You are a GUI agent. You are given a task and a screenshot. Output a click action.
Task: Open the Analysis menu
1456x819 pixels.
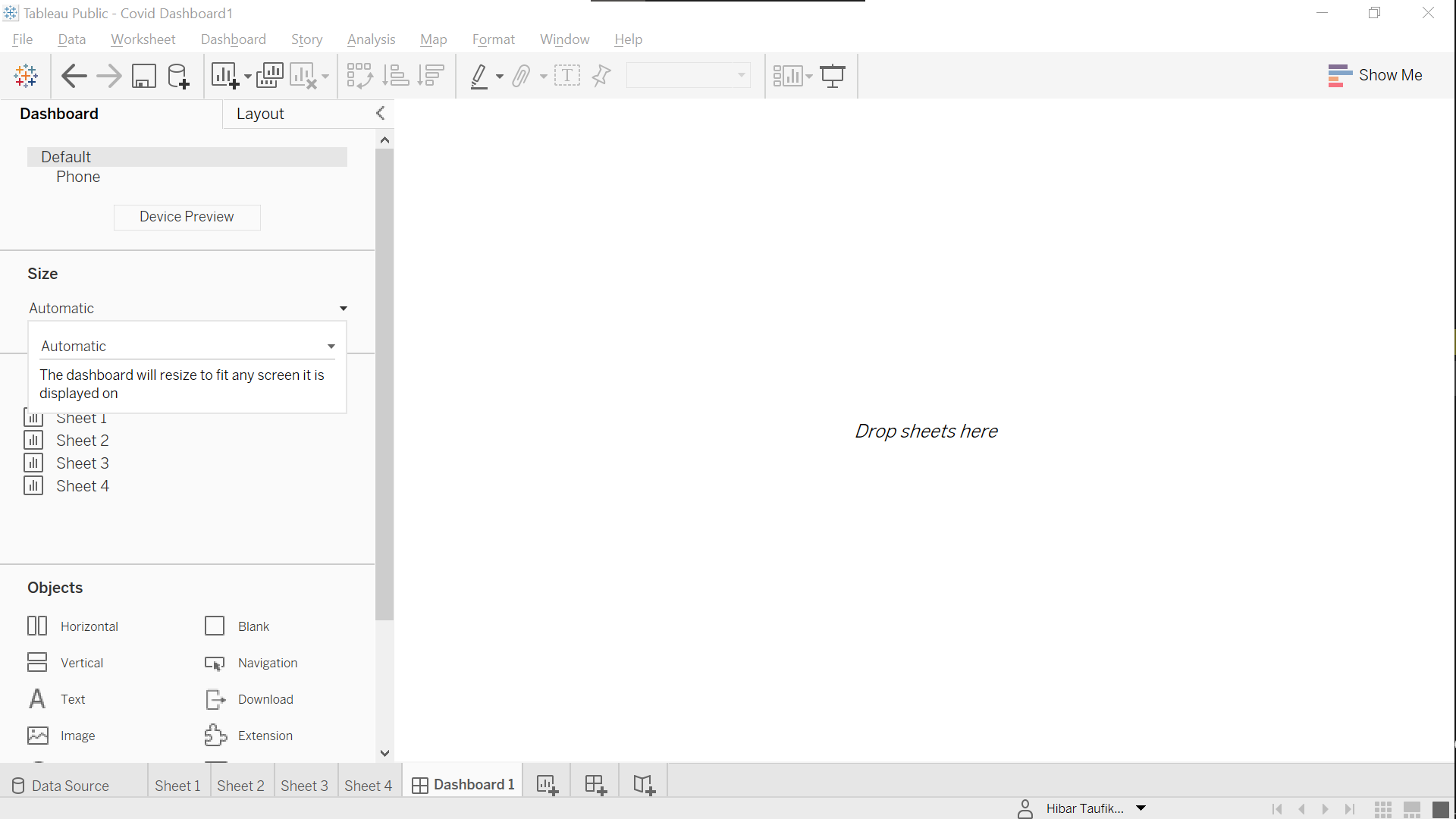click(371, 39)
